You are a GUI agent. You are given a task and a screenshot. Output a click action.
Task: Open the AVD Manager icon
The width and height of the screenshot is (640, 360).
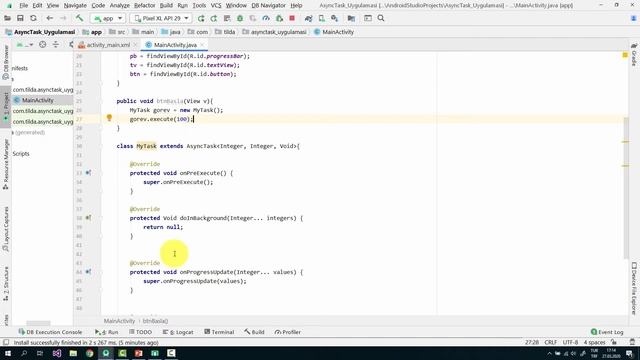pyautogui.click(x=322, y=18)
